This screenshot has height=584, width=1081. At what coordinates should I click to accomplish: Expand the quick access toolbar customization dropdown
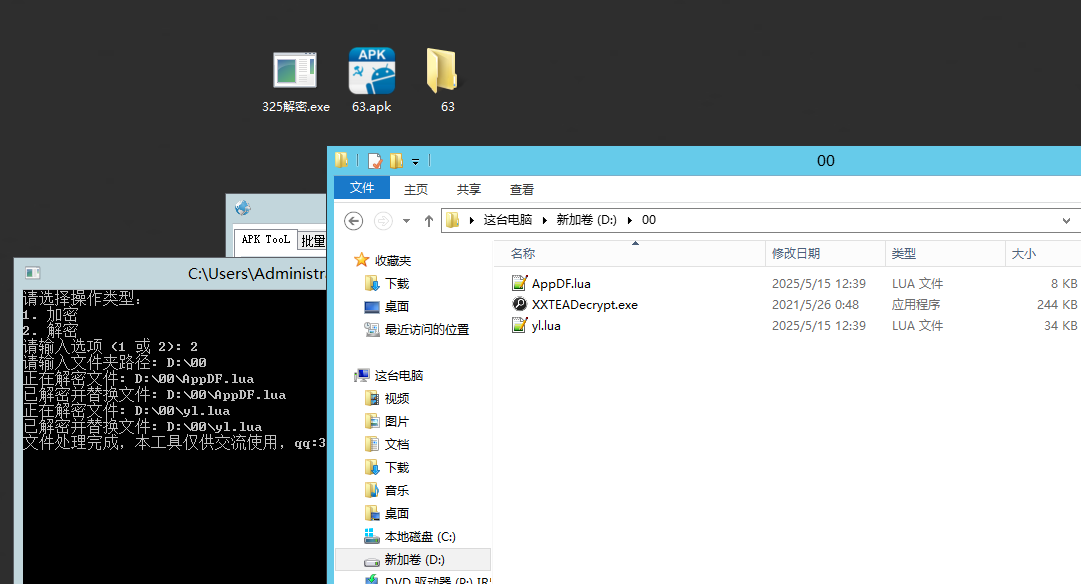click(415, 161)
